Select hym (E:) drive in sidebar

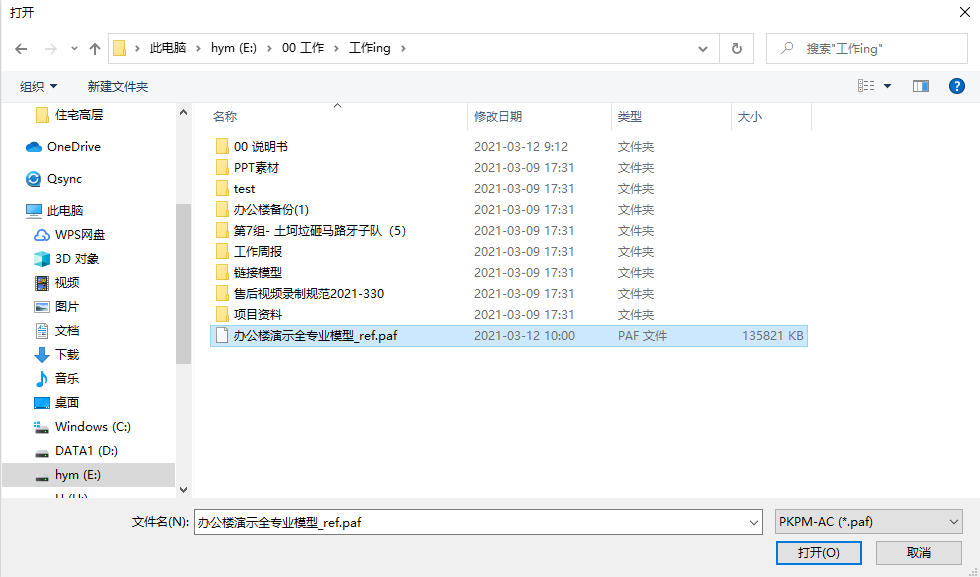pyautogui.click(x=88, y=475)
